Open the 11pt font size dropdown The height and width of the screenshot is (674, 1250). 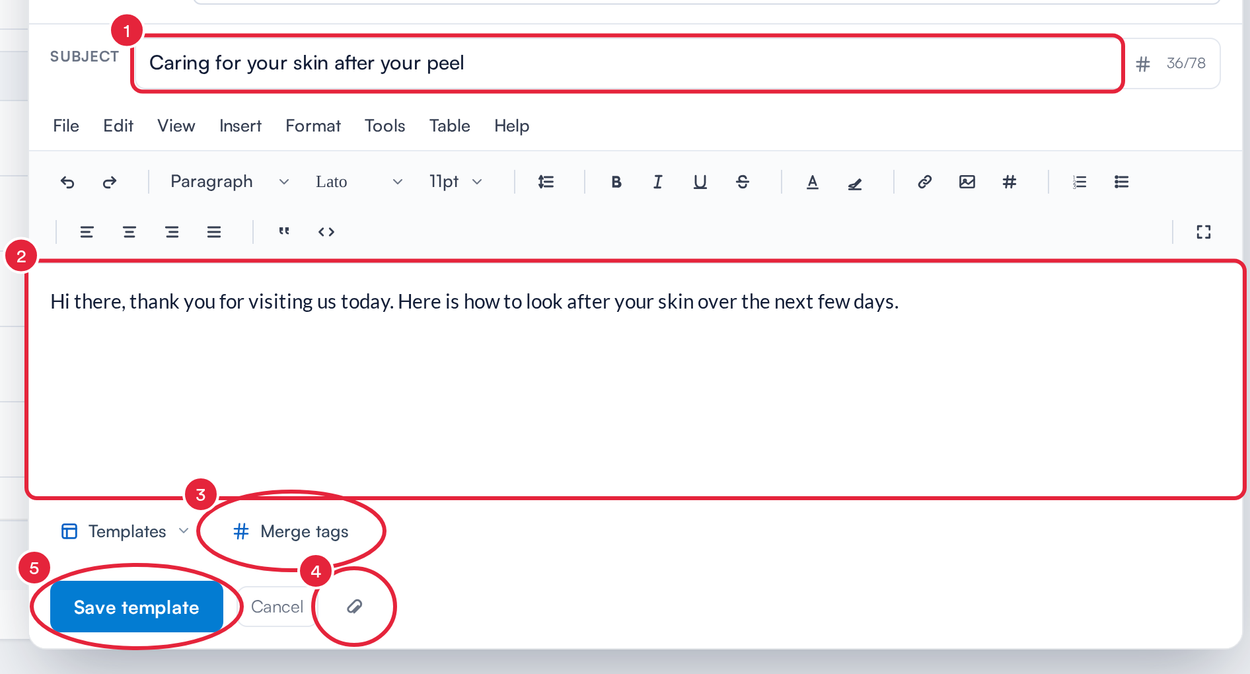click(456, 182)
